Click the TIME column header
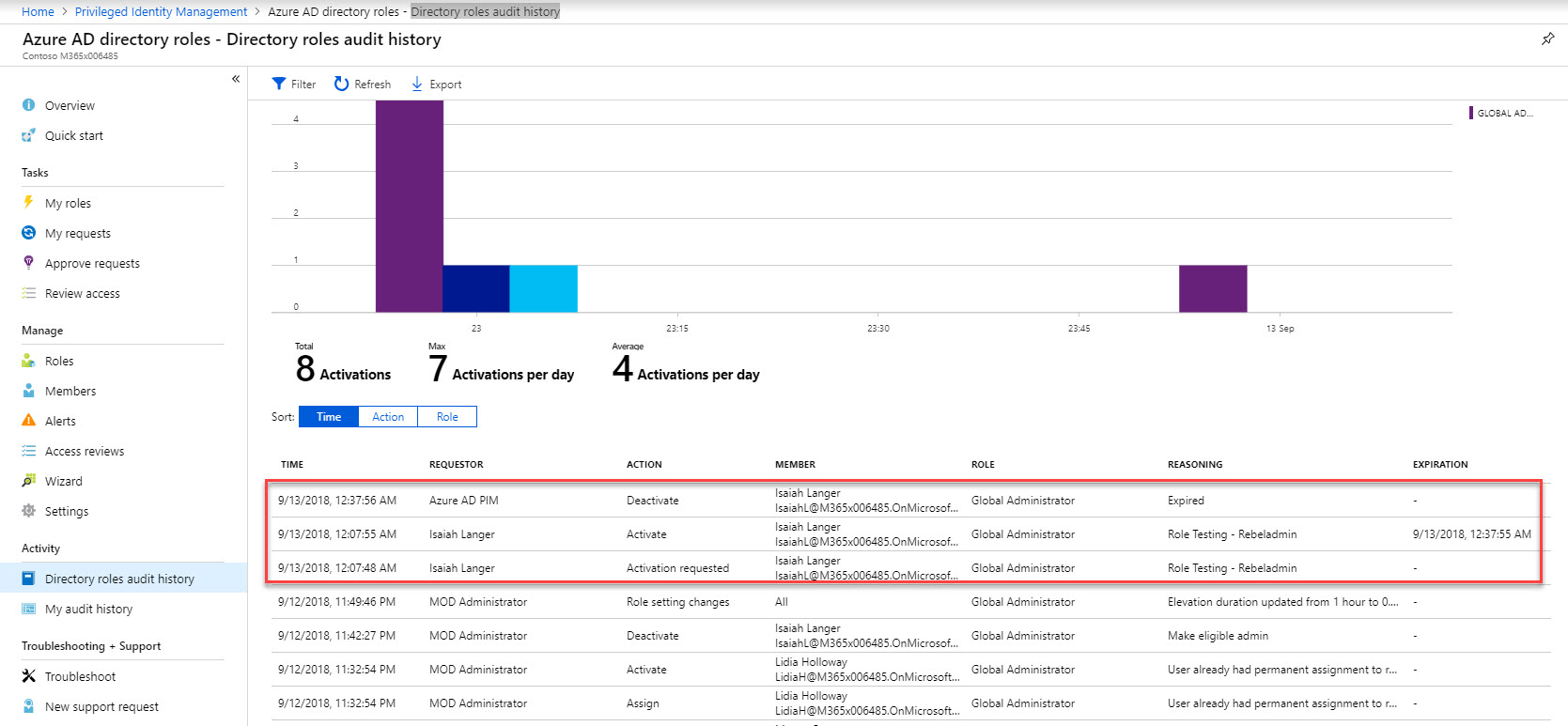Viewport: 1568px width, 726px height. tap(292, 464)
